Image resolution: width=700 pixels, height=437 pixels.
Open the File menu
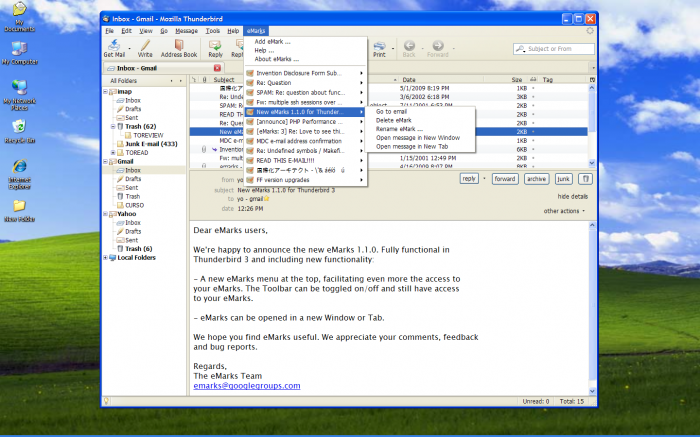(x=109, y=31)
